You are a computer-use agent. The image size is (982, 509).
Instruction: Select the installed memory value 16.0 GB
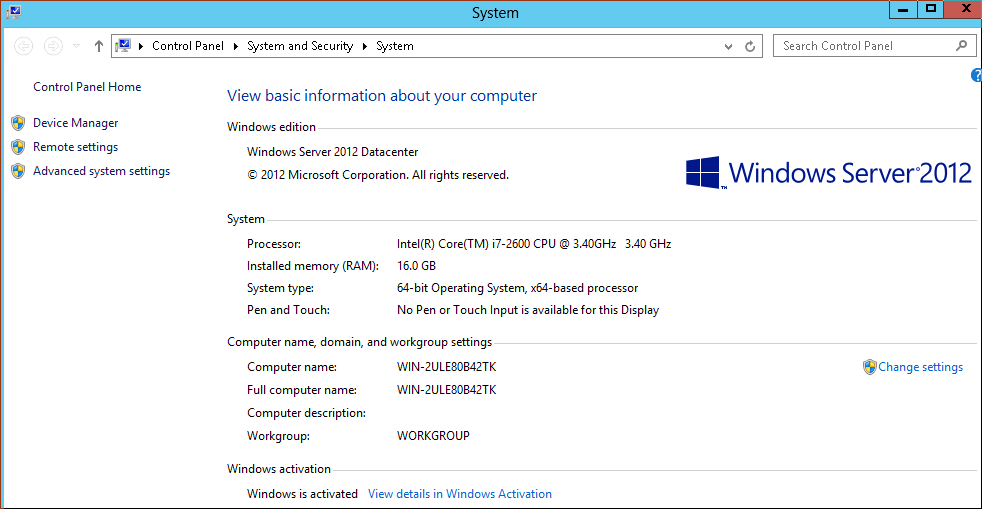416,266
